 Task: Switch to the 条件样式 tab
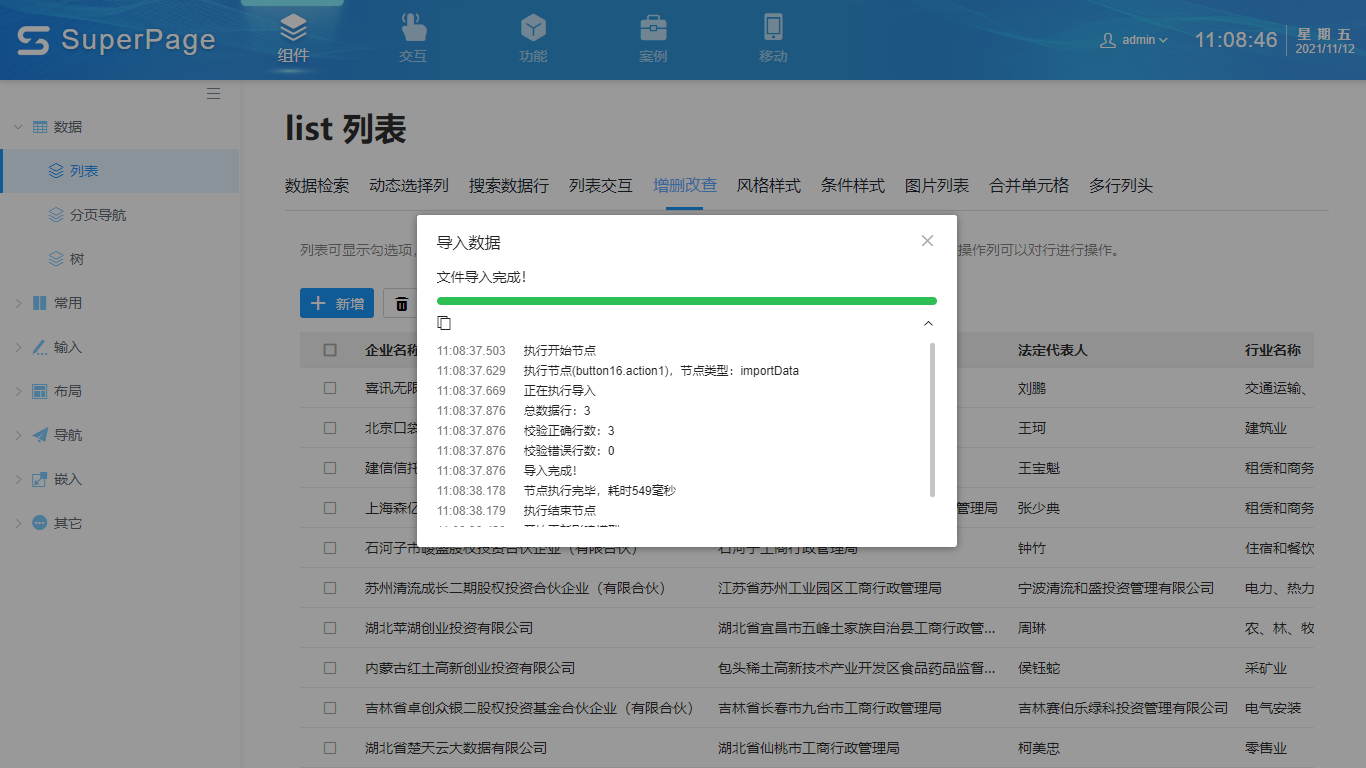coord(853,186)
